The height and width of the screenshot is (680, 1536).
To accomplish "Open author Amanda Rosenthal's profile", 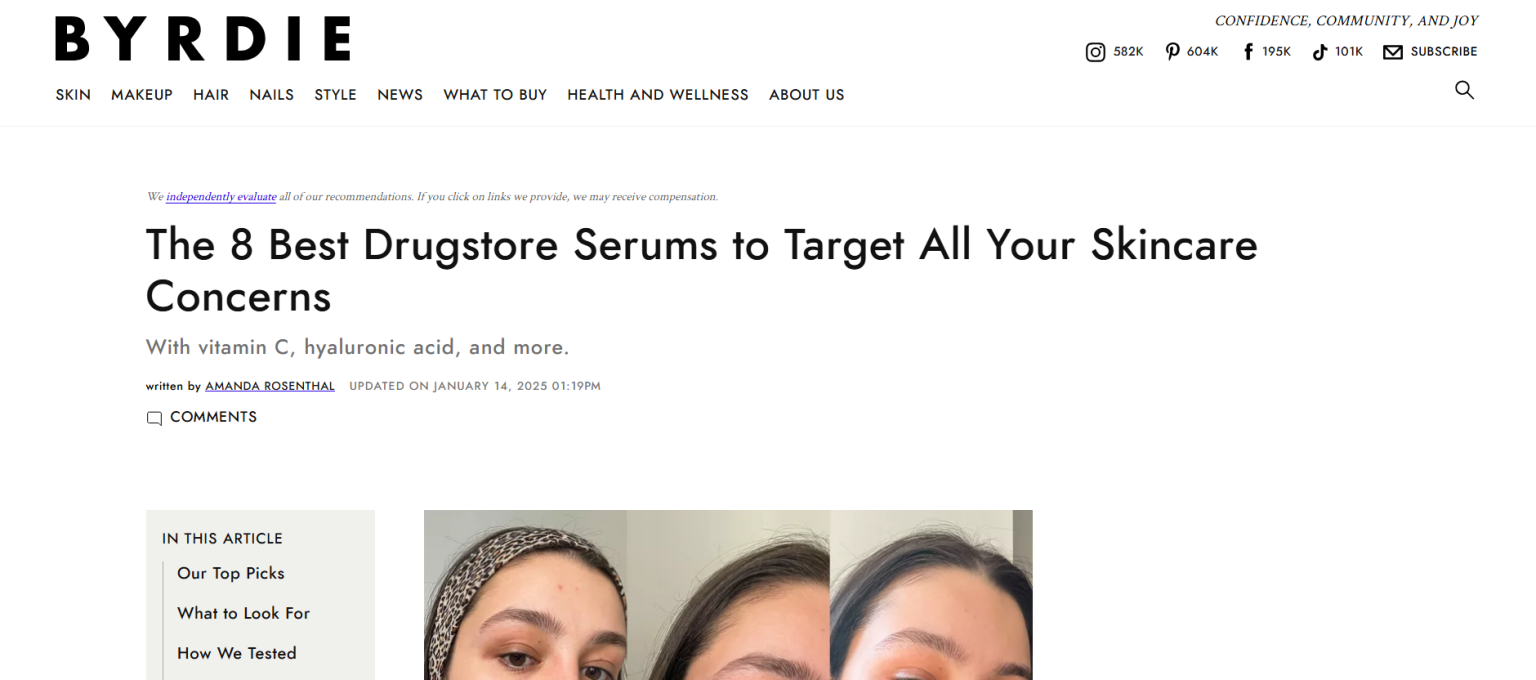I will click(x=270, y=386).
